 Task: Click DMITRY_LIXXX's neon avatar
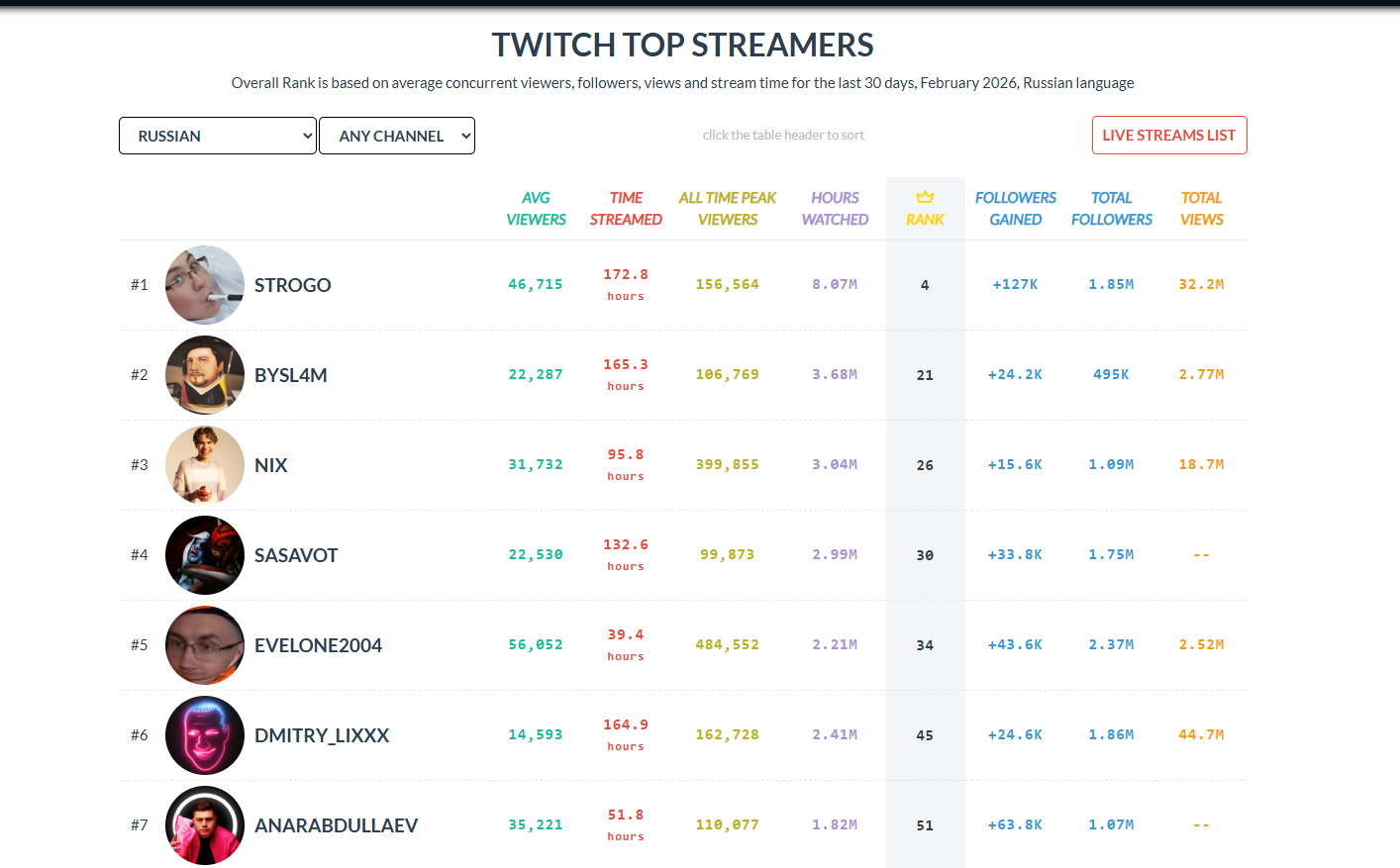pyautogui.click(x=205, y=735)
